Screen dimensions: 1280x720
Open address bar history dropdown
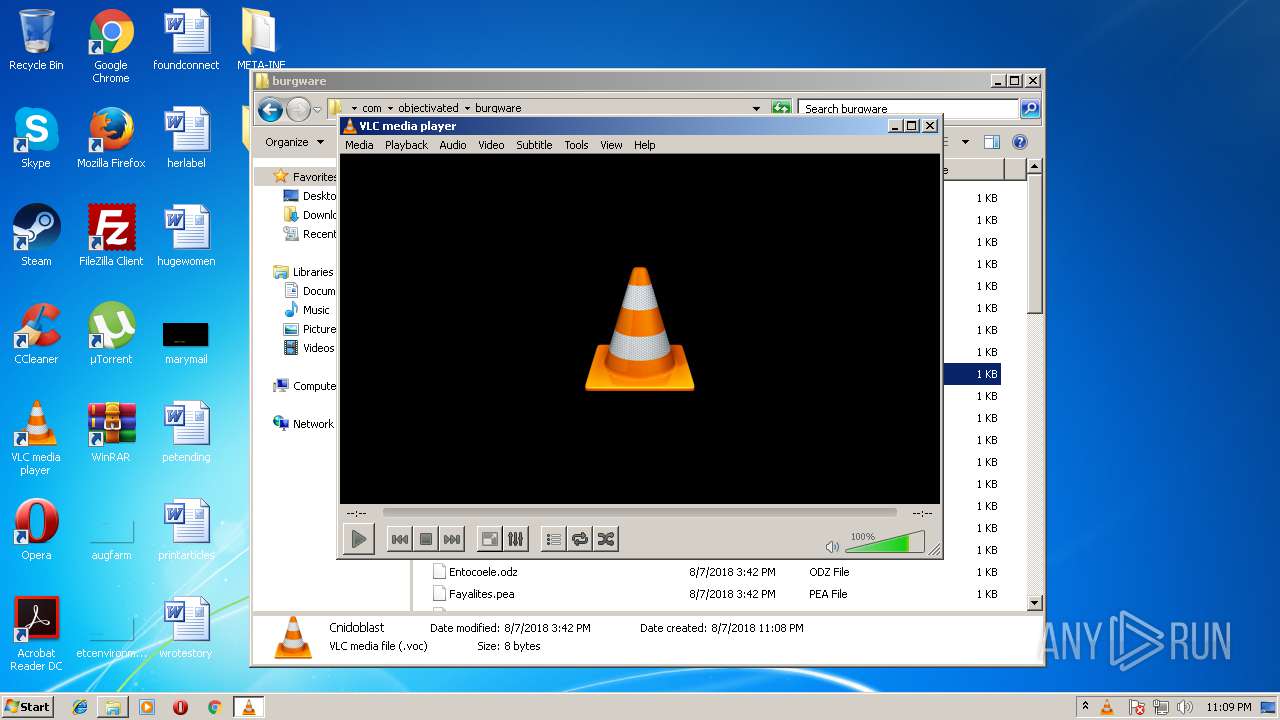pos(756,108)
